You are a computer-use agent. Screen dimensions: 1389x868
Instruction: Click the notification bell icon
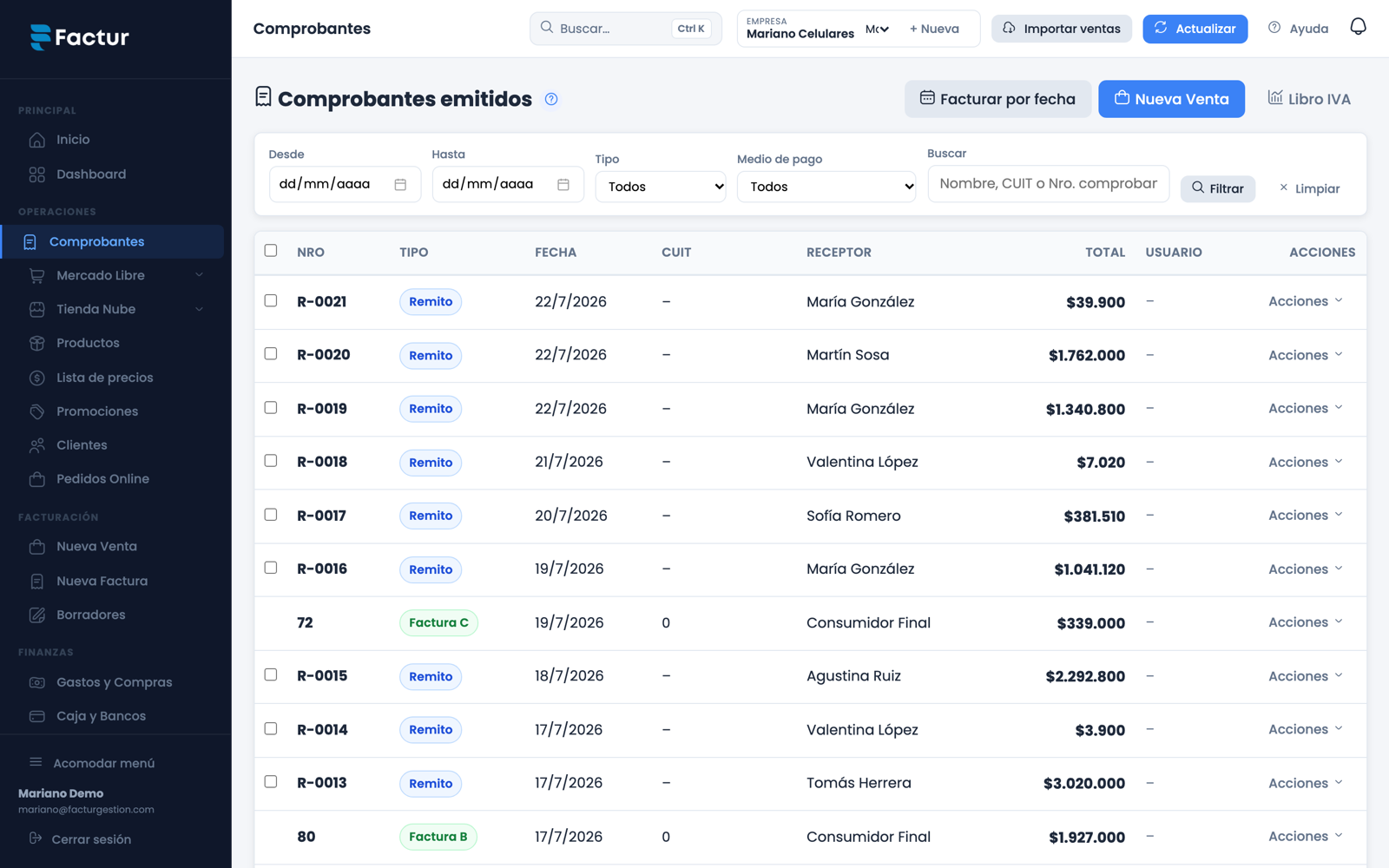coord(1358,28)
